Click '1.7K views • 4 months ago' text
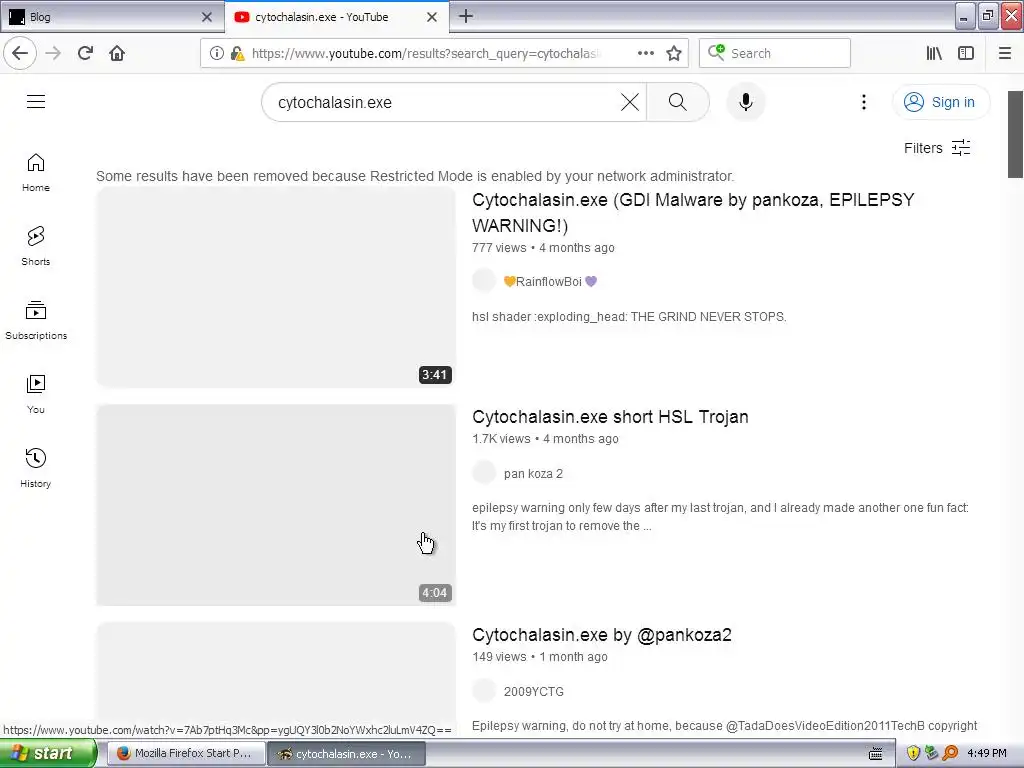 tap(545, 439)
